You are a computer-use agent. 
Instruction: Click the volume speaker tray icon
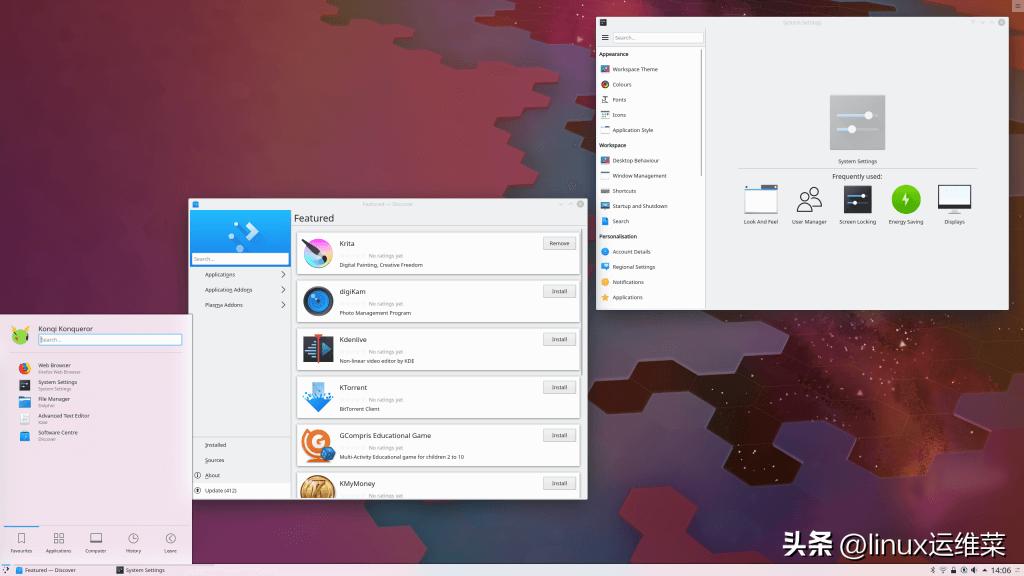click(x=974, y=570)
